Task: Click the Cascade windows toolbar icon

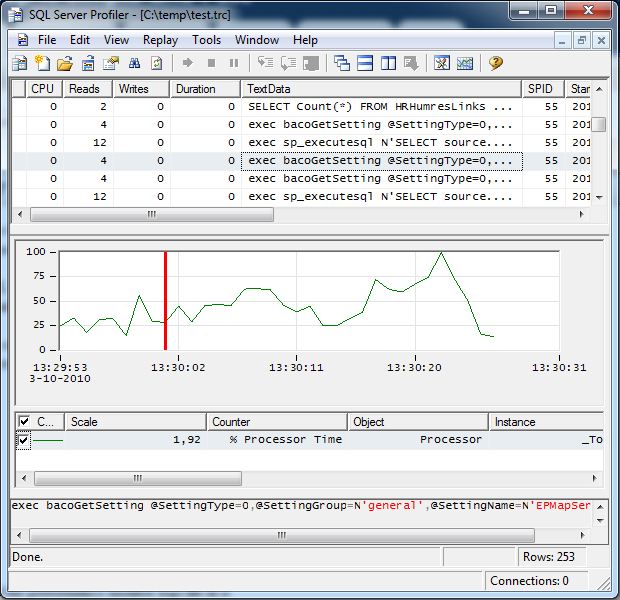Action: tap(342, 63)
